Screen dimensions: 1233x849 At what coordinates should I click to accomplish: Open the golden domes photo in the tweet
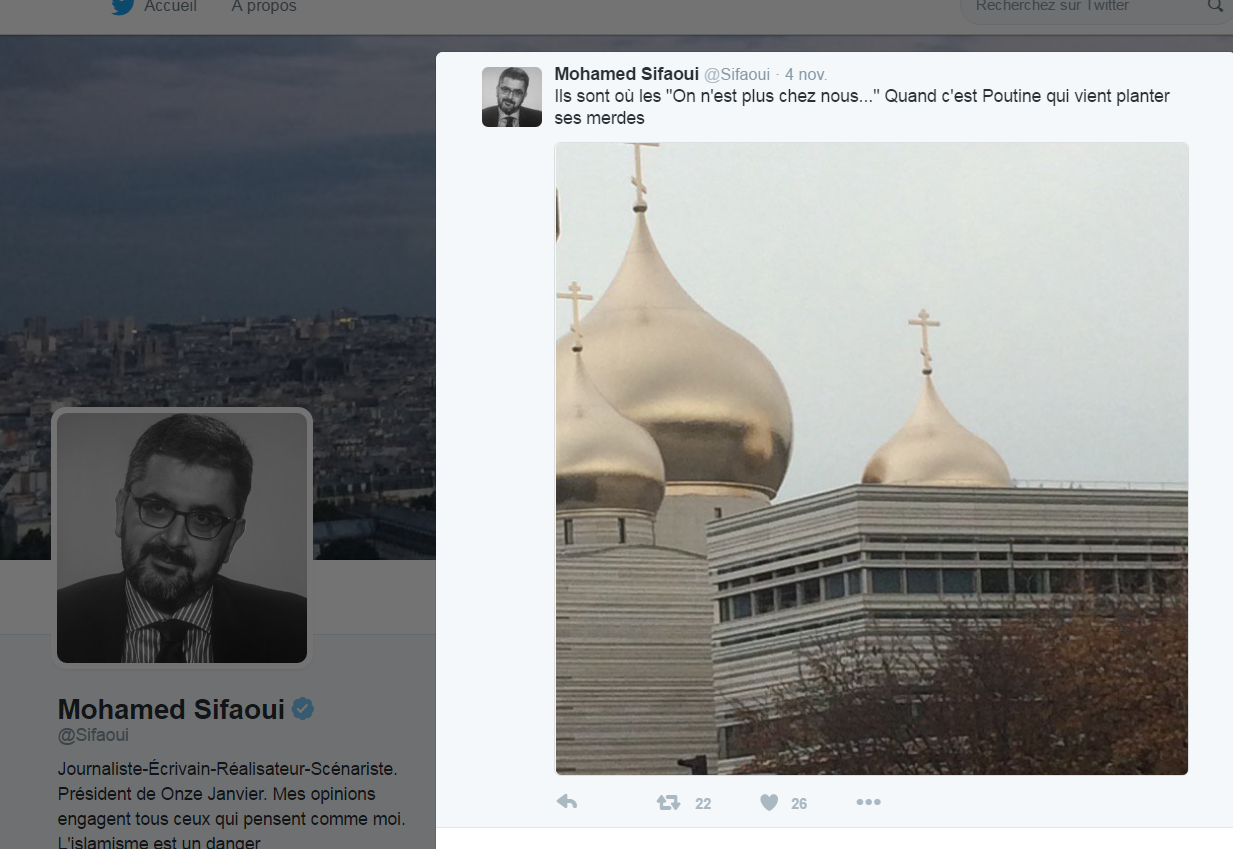[871, 458]
